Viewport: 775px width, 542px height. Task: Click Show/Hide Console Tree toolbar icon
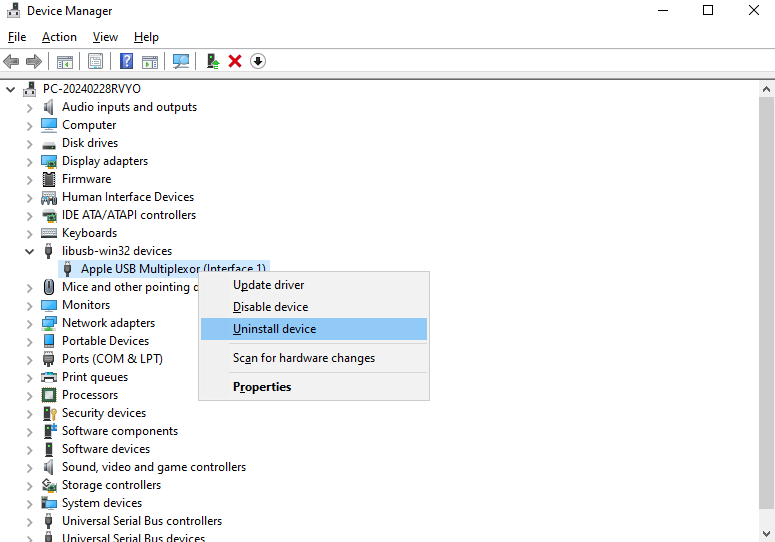pyautogui.click(x=65, y=61)
